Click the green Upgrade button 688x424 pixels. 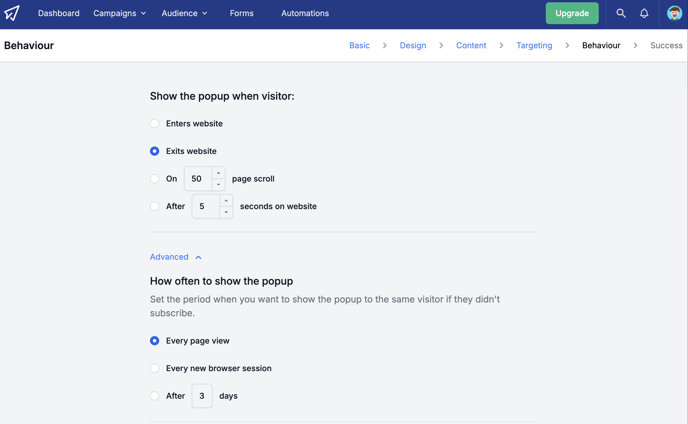tap(572, 13)
